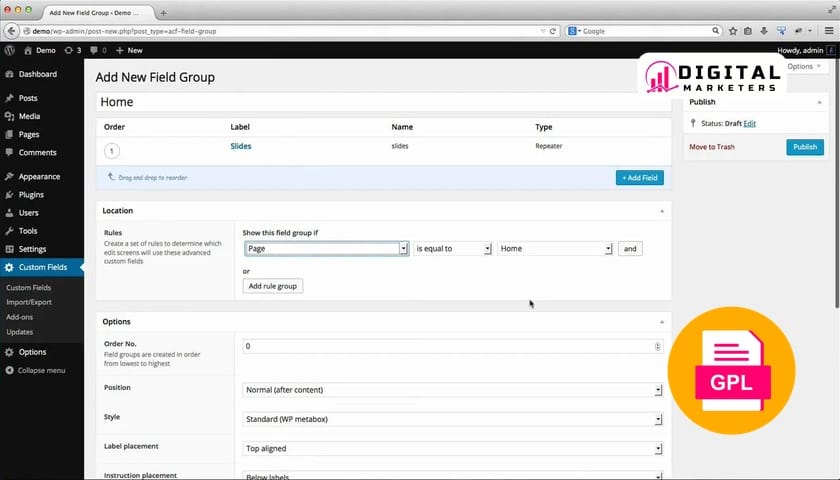
Task: Click the Comments bubble icon in sidebar
Action: click(9, 152)
